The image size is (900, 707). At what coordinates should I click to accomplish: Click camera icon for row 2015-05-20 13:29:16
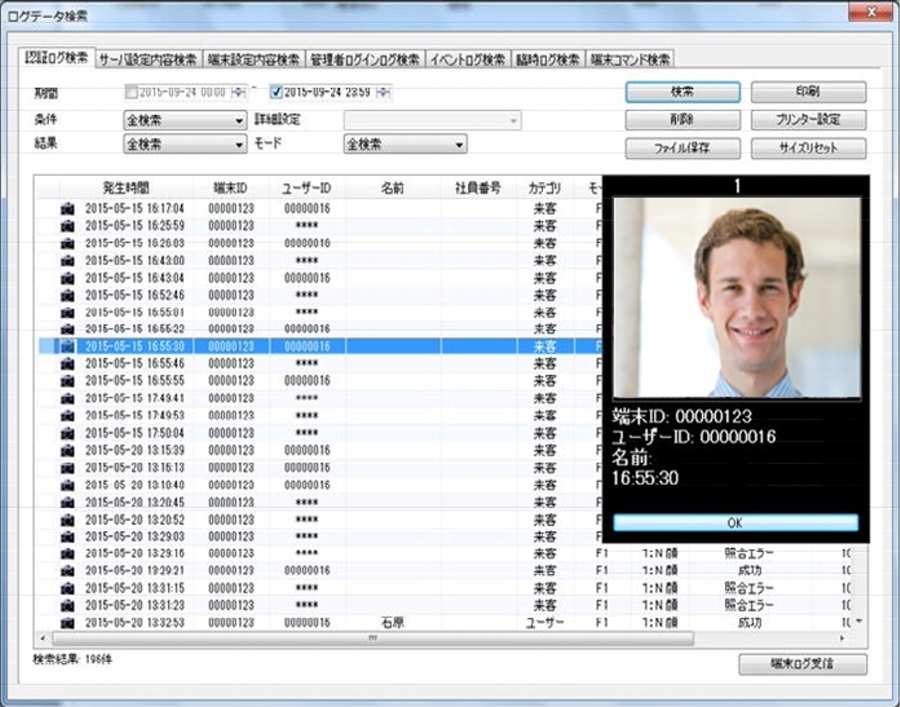pos(67,553)
